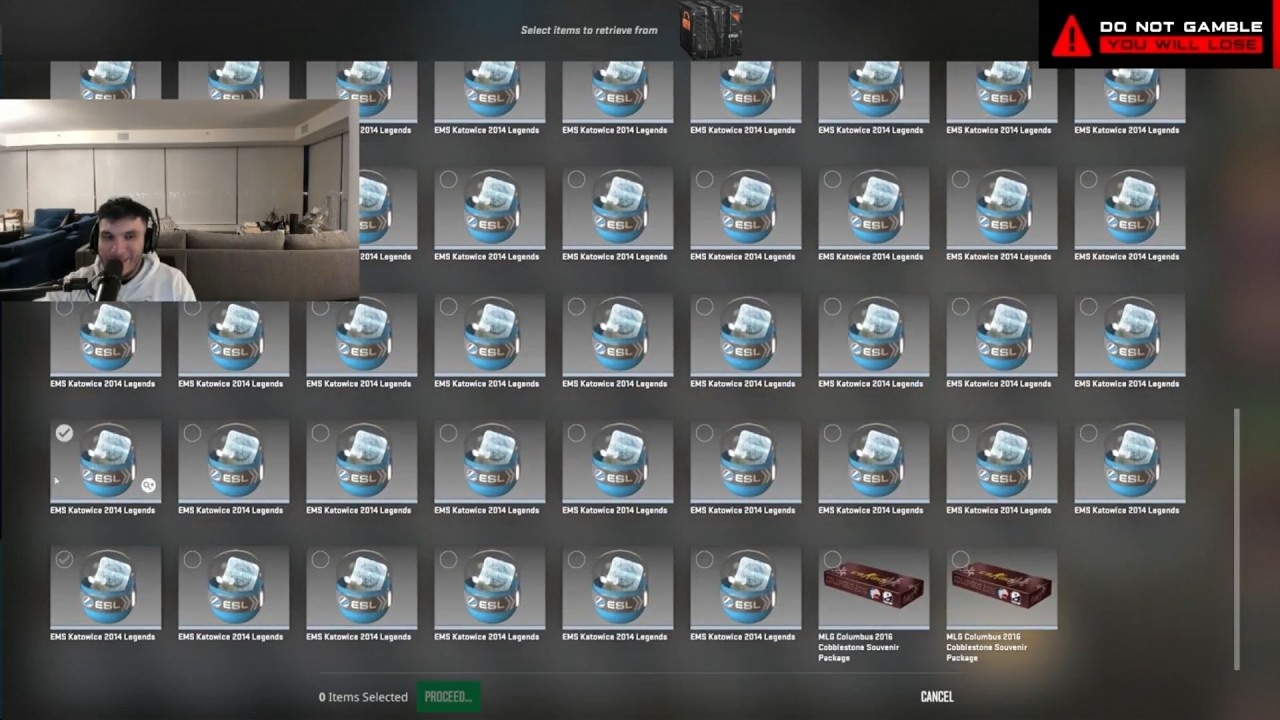Toggle the faint checkmark on the bottom row's first capsule
The width and height of the screenshot is (1280, 720).
coord(64,560)
